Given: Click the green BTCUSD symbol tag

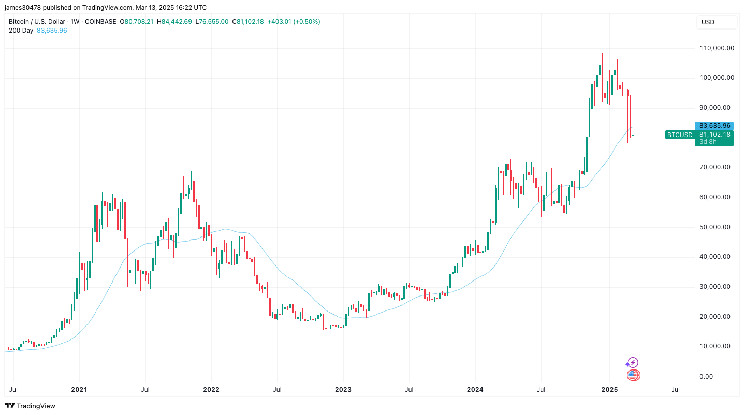Looking at the screenshot, I should click(680, 135).
